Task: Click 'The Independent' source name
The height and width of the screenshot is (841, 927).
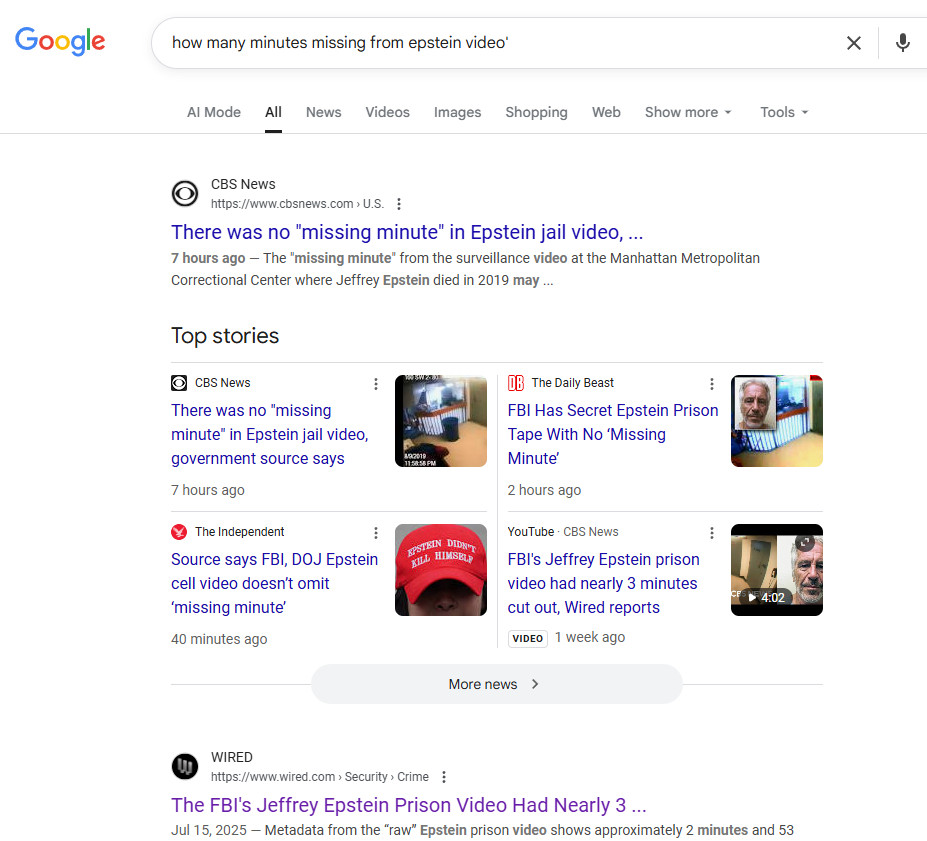Action: (x=239, y=532)
